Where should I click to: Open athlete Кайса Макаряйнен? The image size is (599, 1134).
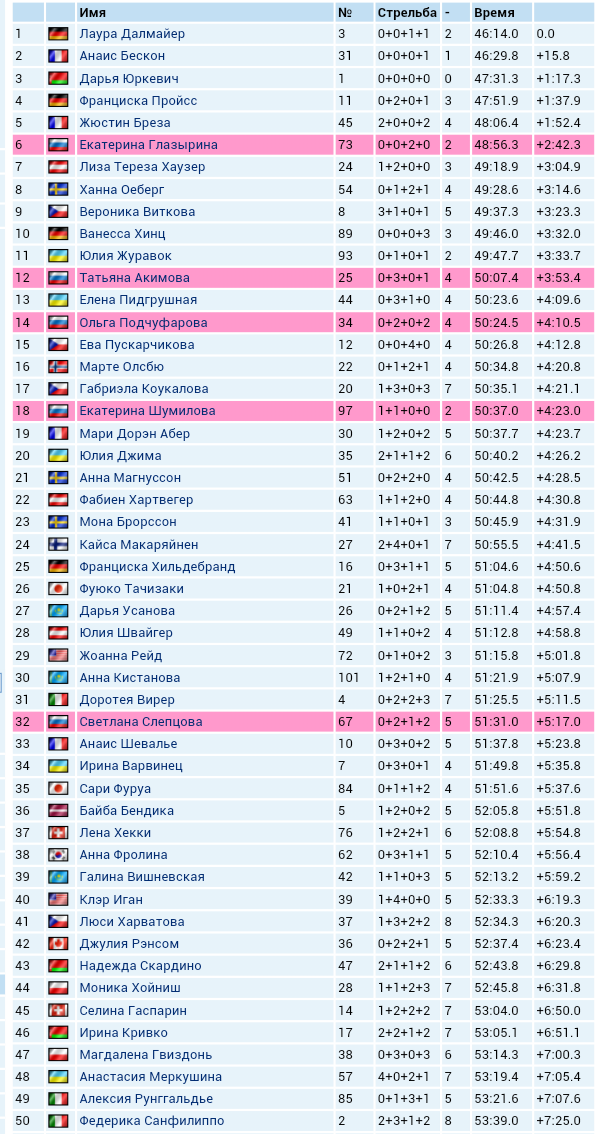tap(139, 545)
